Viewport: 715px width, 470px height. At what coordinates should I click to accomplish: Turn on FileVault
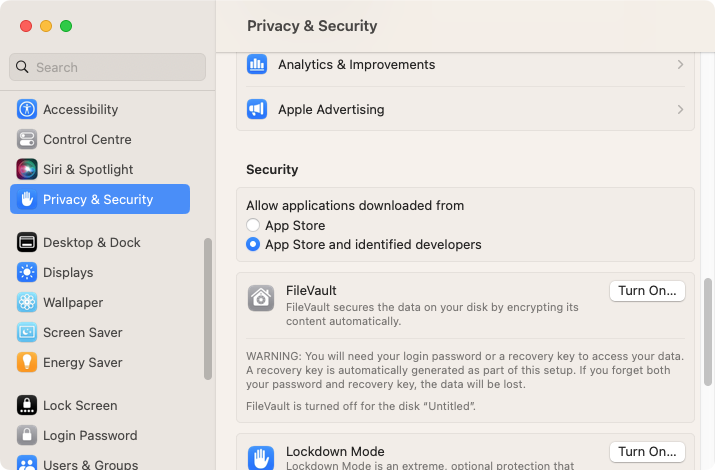pyautogui.click(x=647, y=291)
